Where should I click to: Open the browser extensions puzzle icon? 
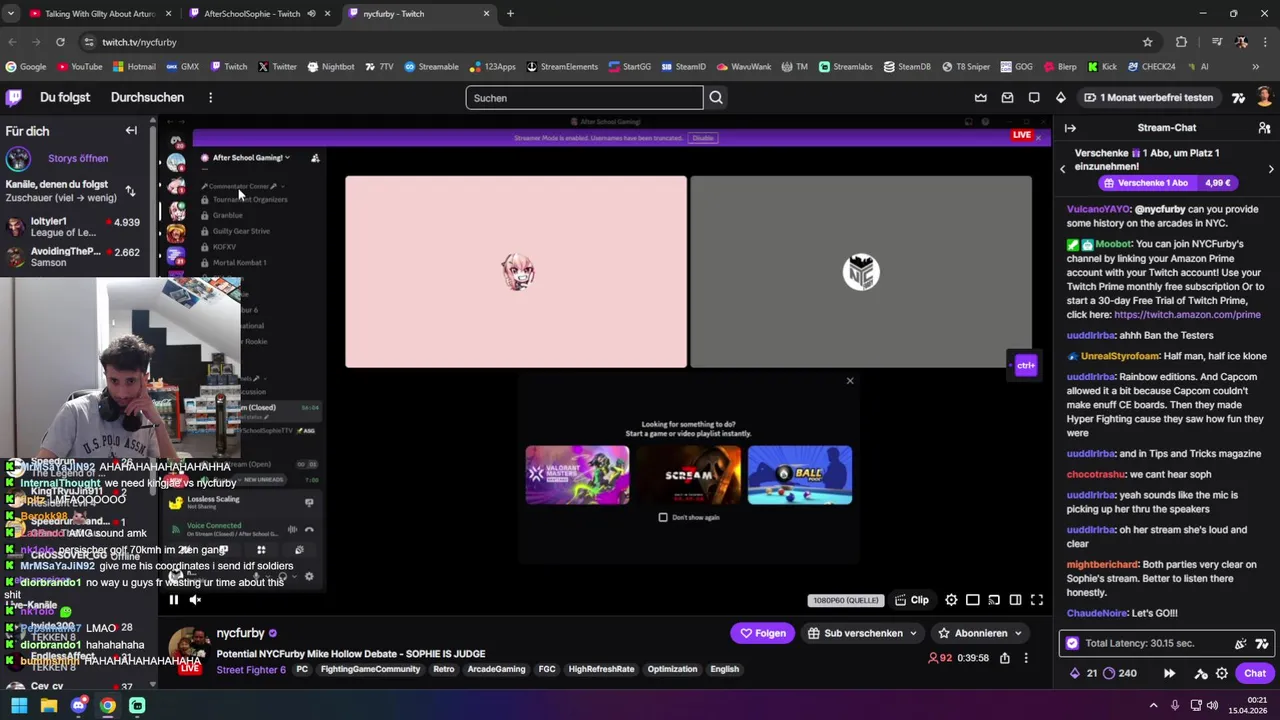tap(1181, 42)
